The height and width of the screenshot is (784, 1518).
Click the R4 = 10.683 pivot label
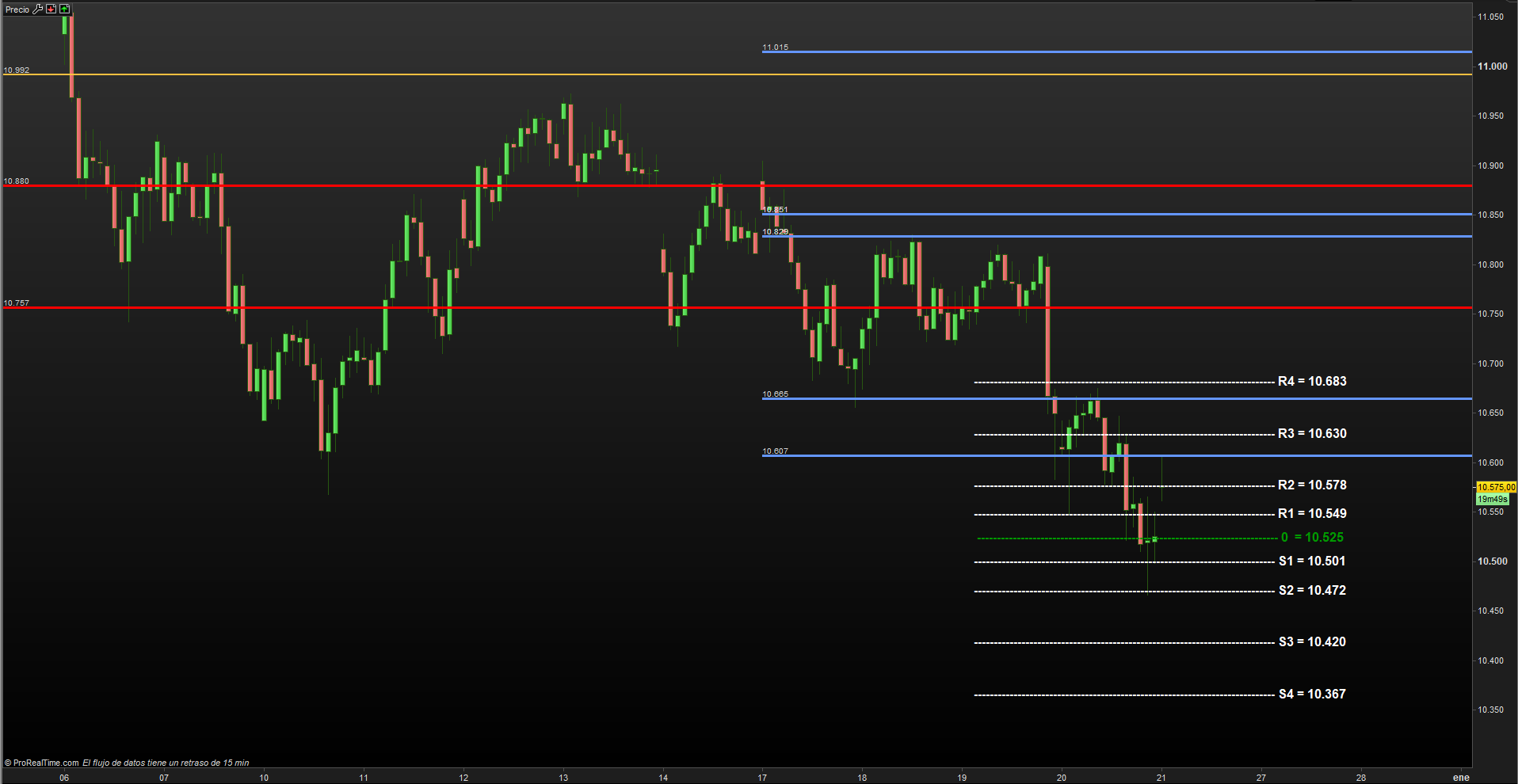coord(1312,382)
